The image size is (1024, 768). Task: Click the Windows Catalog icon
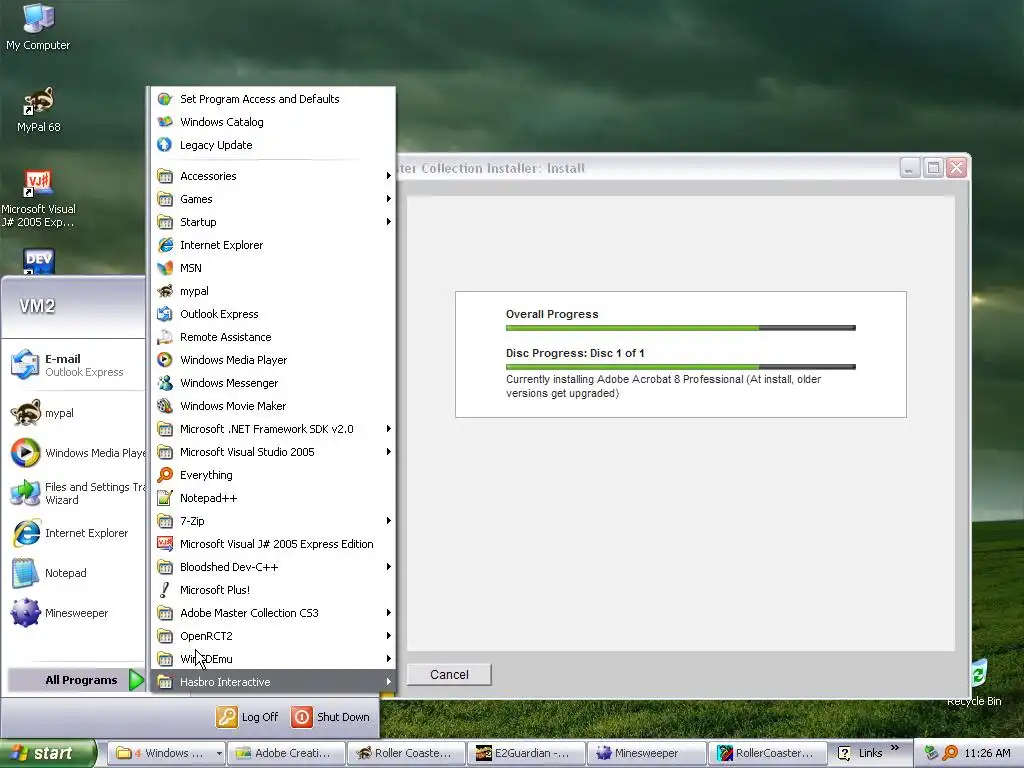(x=165, y=122)
